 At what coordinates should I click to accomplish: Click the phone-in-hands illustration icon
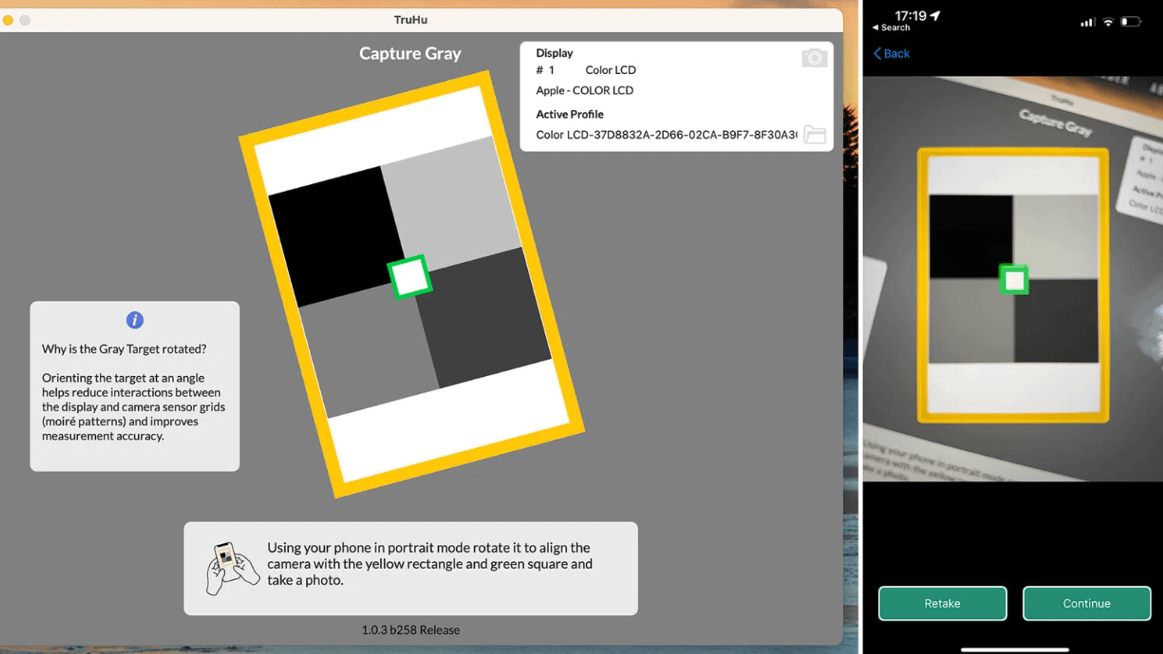coord(232,567)
